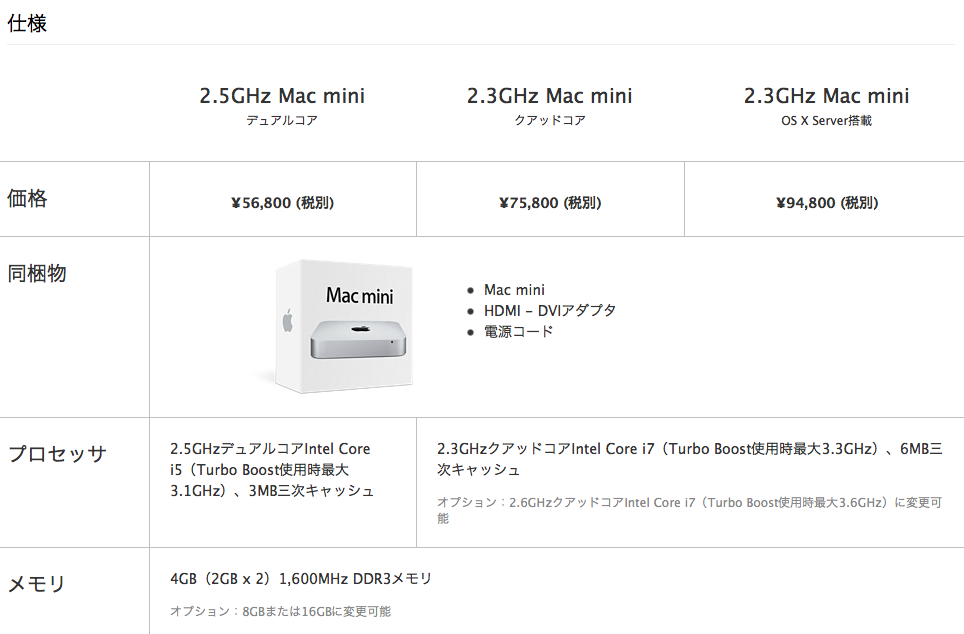Click the quad-core 2.3GHz Mac mini heading
The height and width of the screenshot is (634, 964).
coord(549,96)
